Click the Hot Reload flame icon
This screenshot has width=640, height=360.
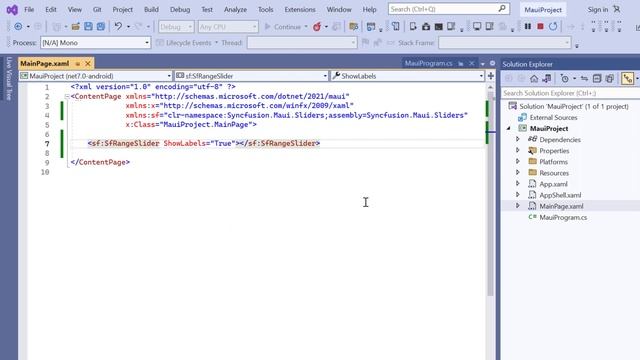tap(317, 27)
